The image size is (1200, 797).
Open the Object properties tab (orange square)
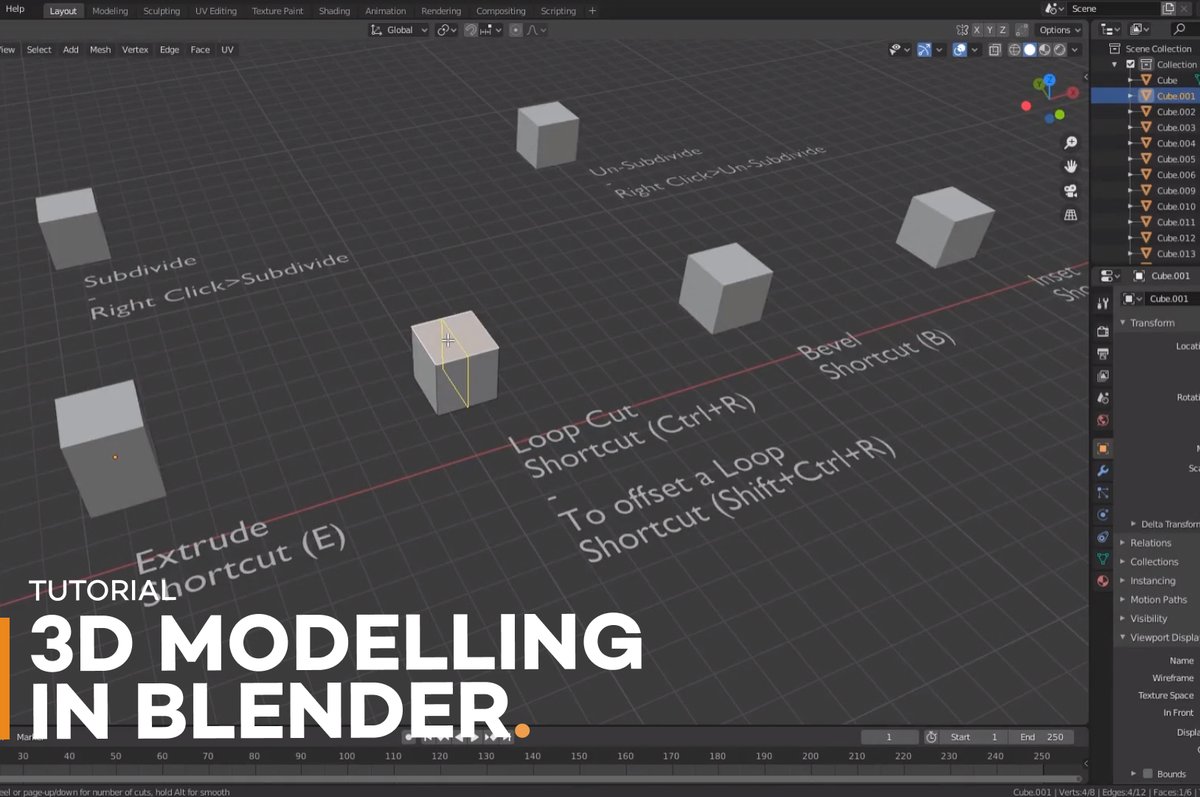coord(1103,448)
